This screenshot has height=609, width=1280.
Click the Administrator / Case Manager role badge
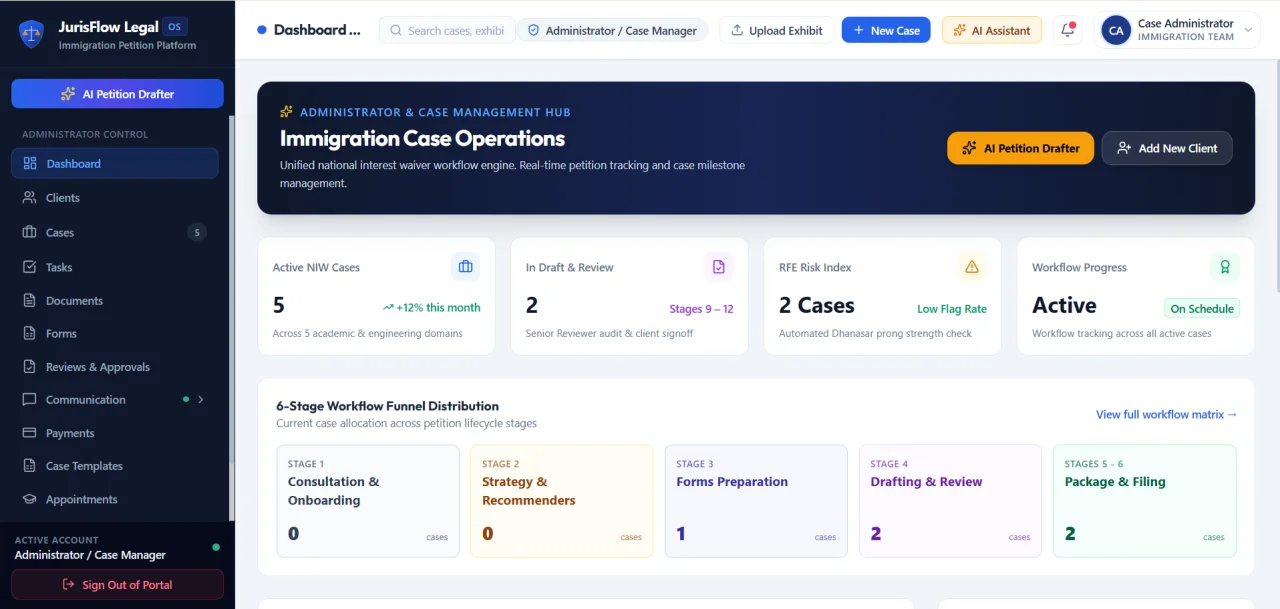click(x=612, y=30)
